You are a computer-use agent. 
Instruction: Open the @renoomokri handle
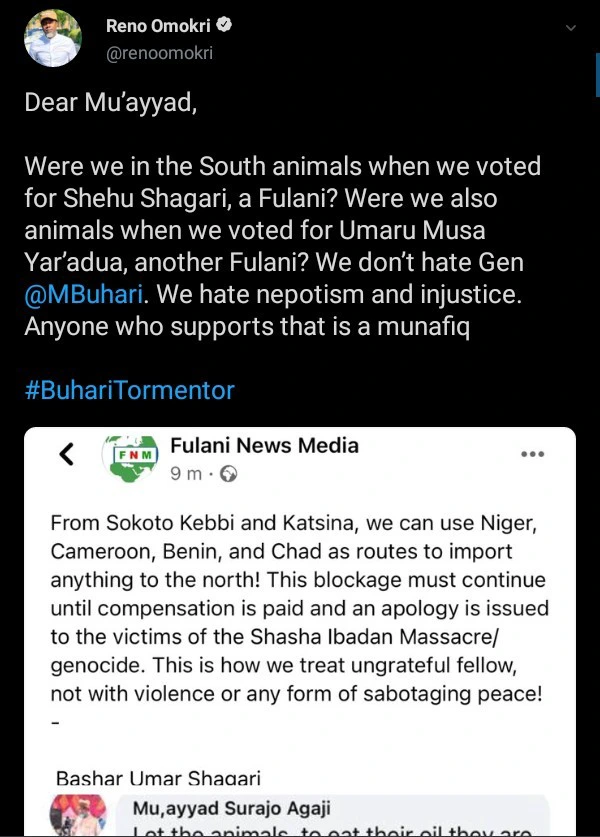[x=160, y=52]
